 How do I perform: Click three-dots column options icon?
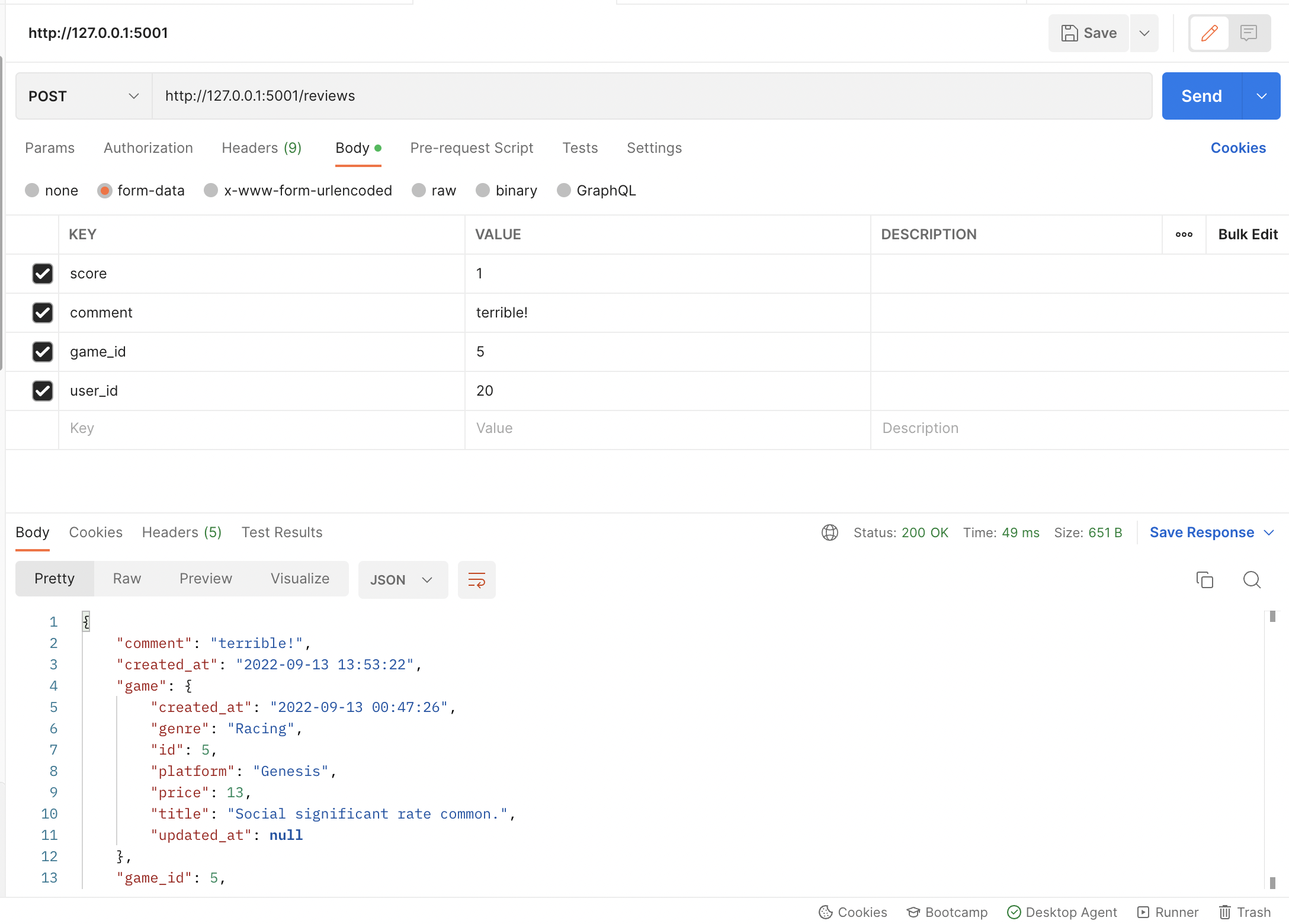coord(1184,235)
